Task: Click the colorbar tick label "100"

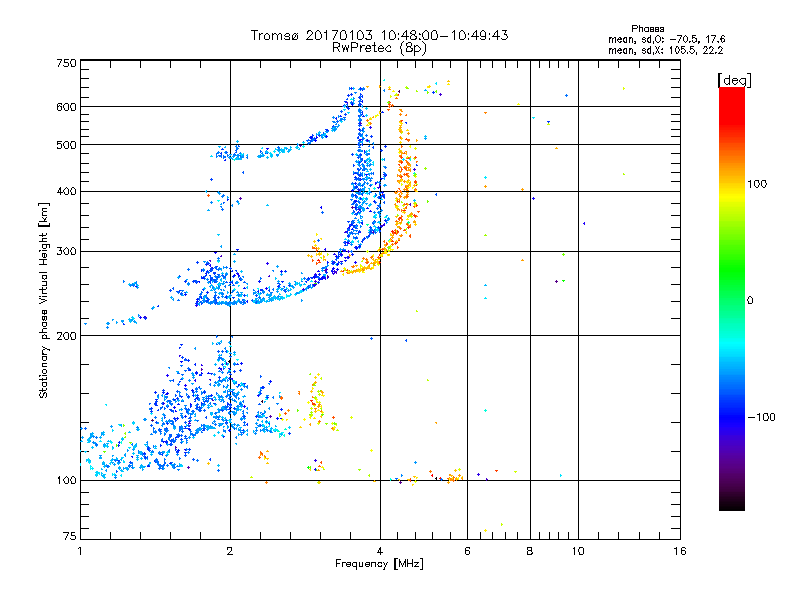Action: pyautogui.click(x=757, y=184)
